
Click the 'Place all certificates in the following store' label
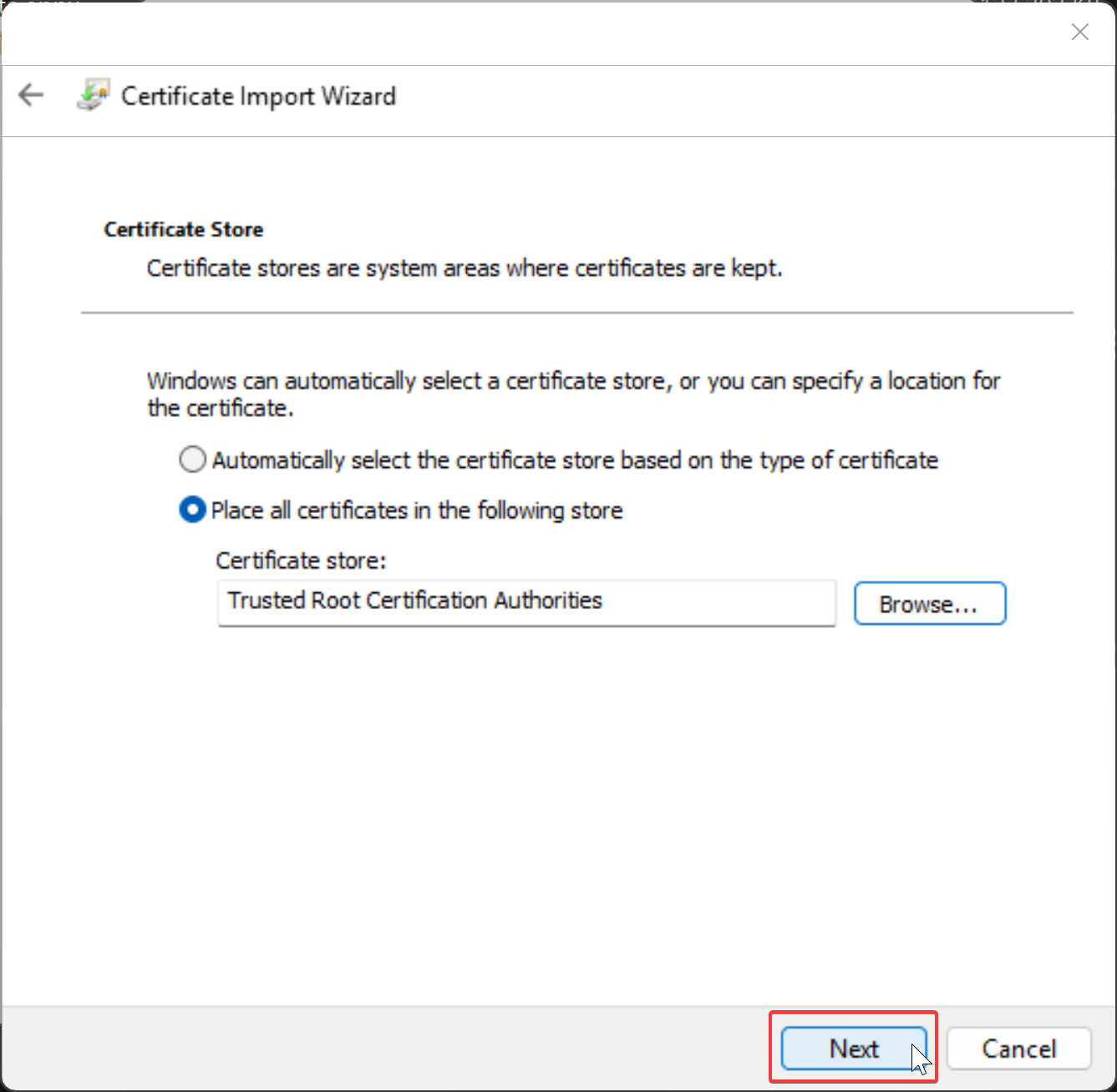(x=417, y=510)
